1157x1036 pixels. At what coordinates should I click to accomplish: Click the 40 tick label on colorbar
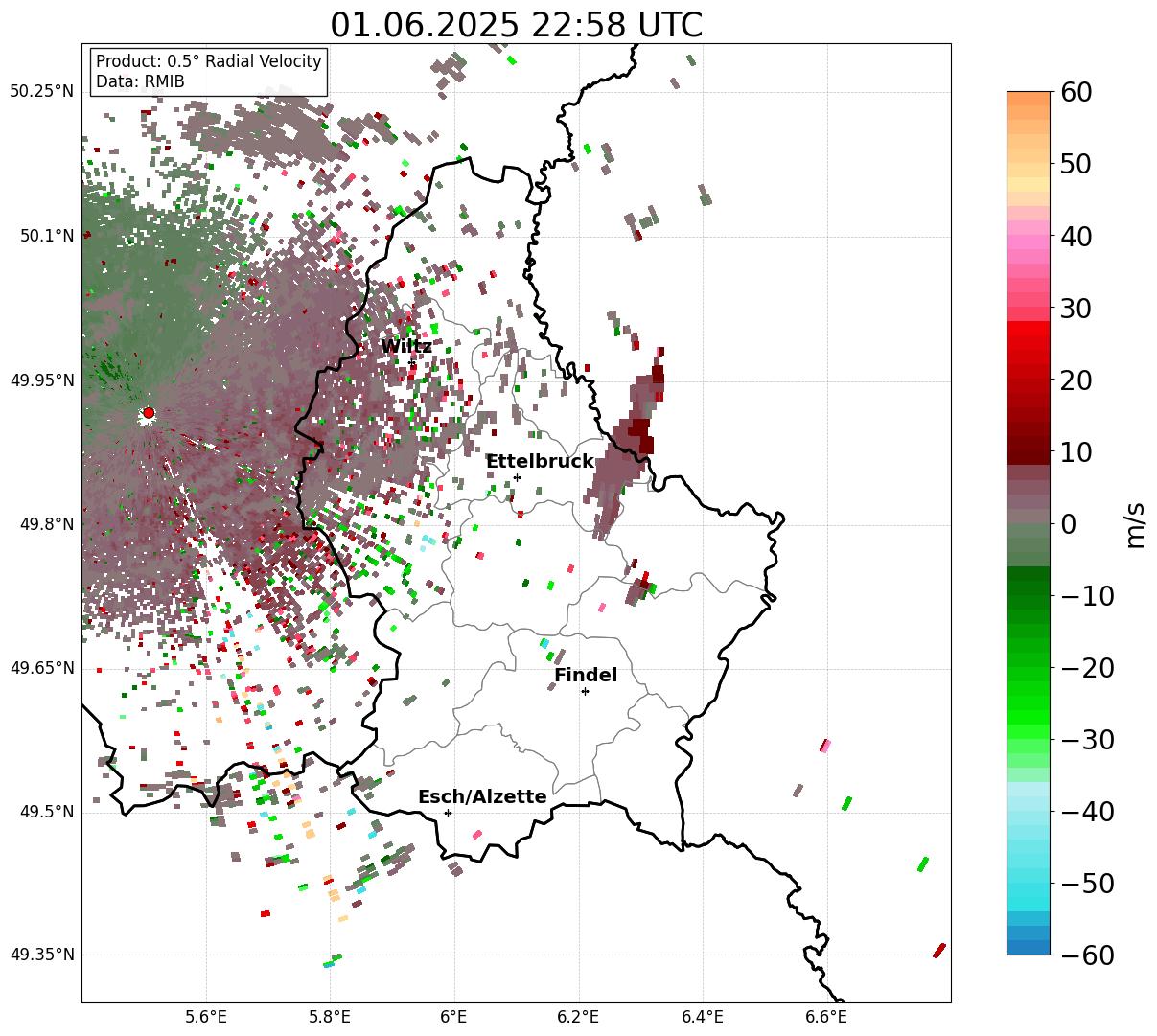[x=1077, y=236]
